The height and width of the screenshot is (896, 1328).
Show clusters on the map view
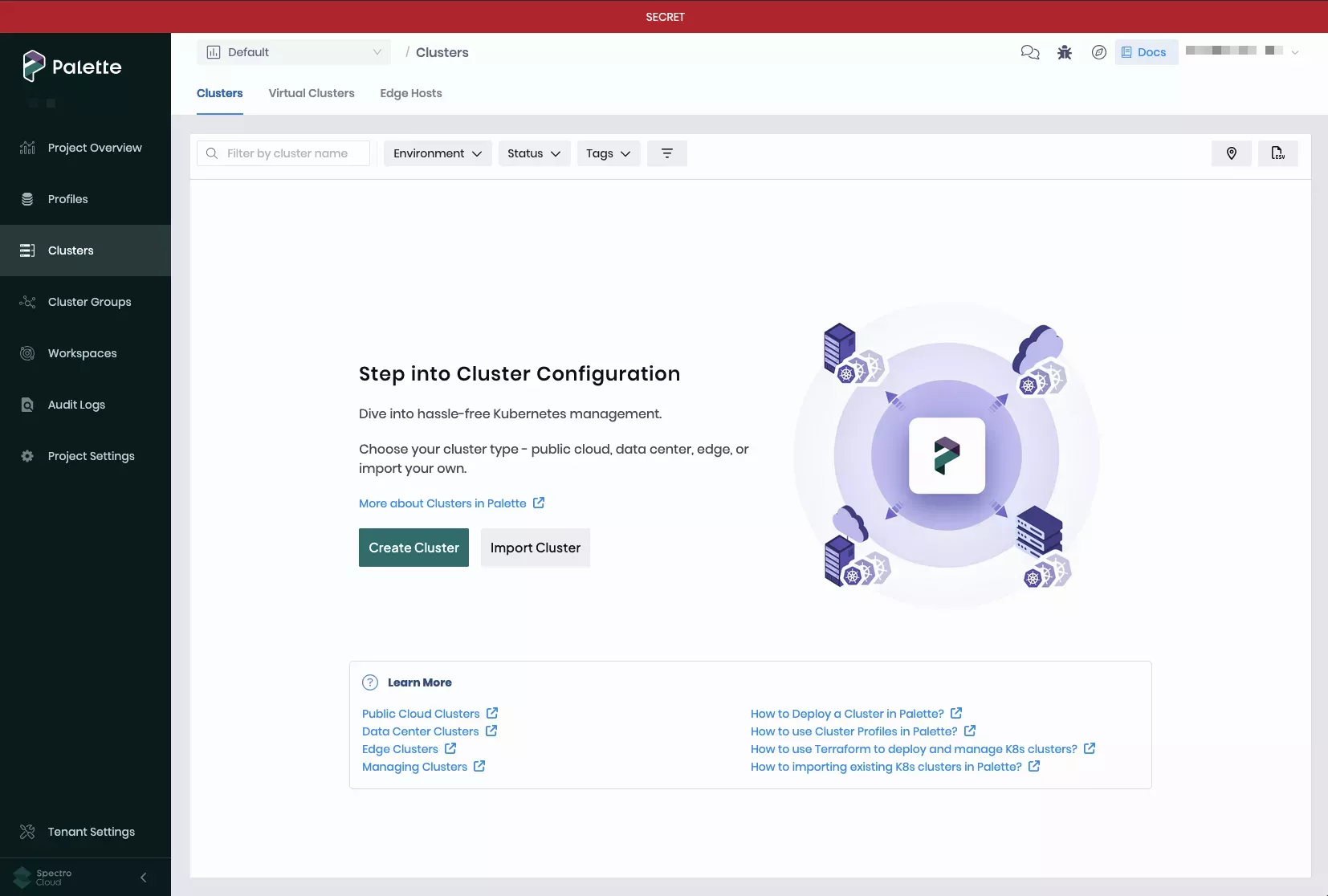tap(1232, 153)
